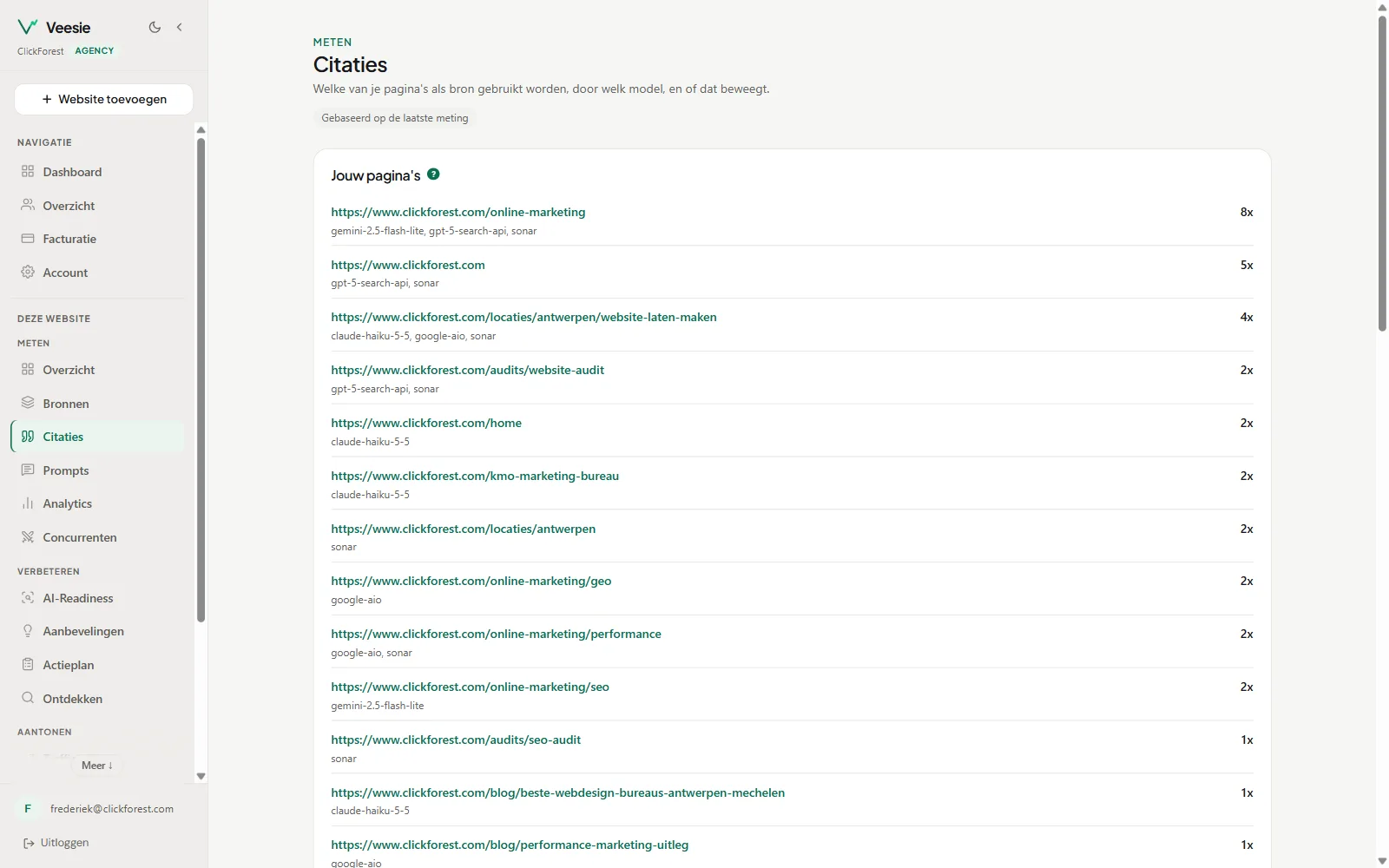Click the Prompts chat icon
The height and width of the screenshot is (868, 1389).
coord(28,470)
